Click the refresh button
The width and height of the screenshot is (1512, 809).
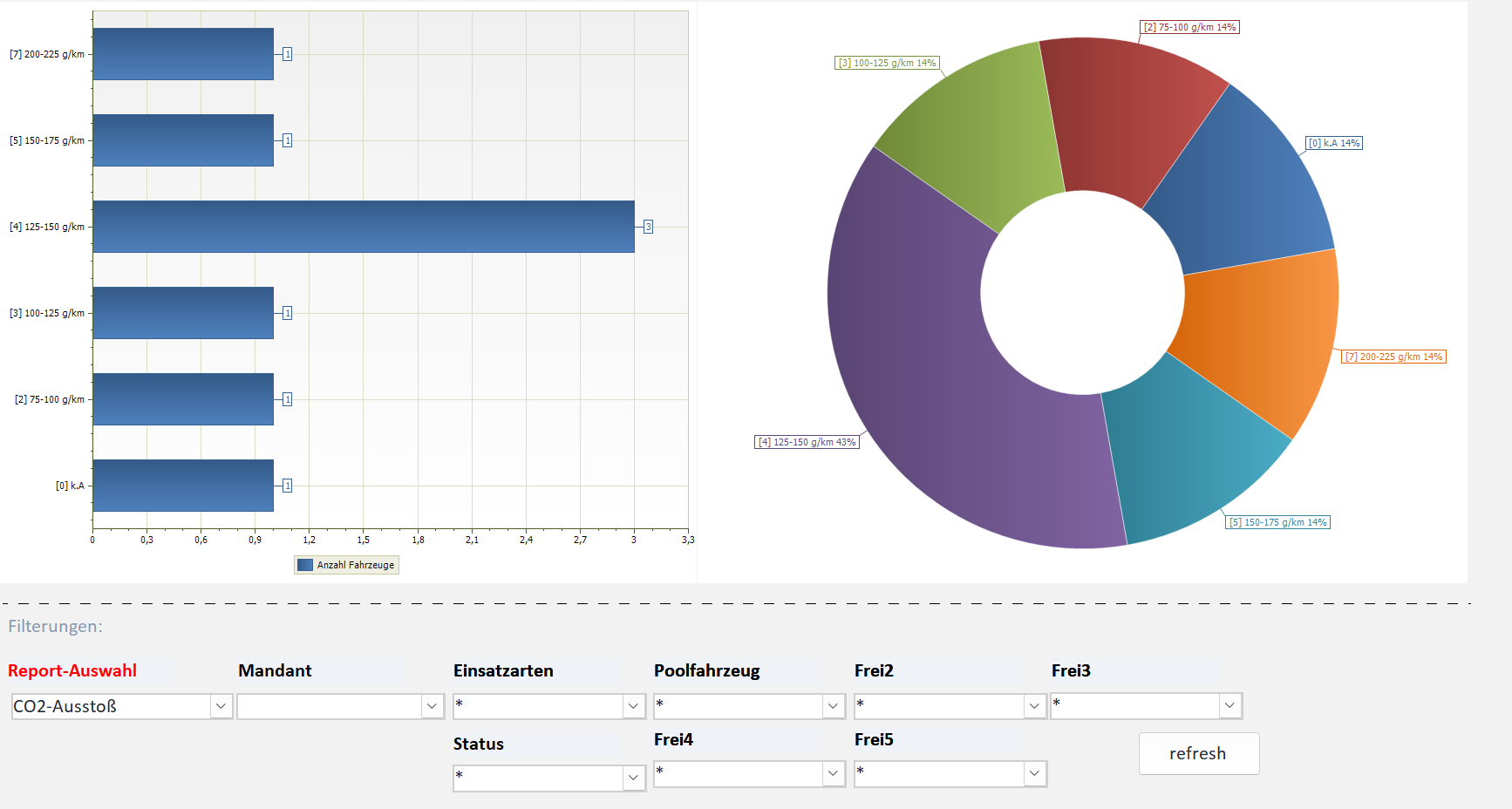pos(1199,753)
